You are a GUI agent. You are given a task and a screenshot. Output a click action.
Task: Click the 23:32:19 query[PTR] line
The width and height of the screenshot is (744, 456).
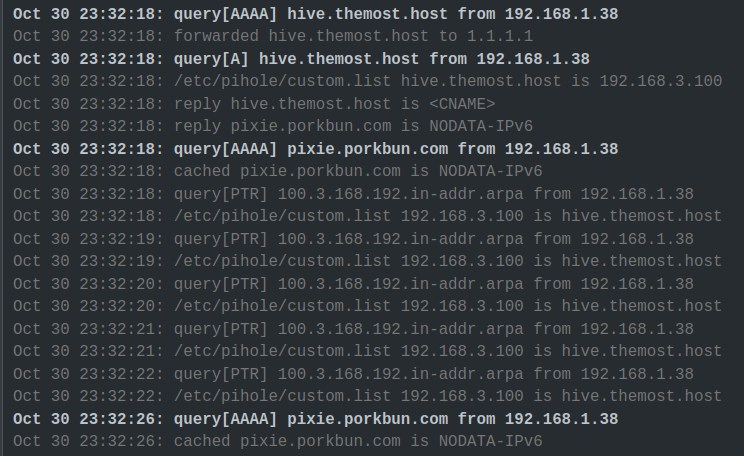[353, 239]
